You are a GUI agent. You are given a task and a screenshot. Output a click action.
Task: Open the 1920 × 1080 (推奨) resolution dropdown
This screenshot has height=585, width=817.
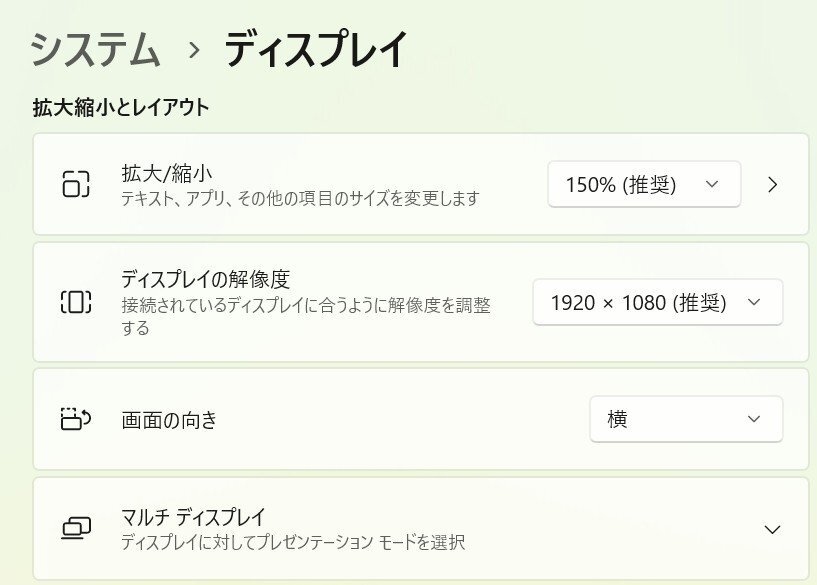(x=657, y=302)
